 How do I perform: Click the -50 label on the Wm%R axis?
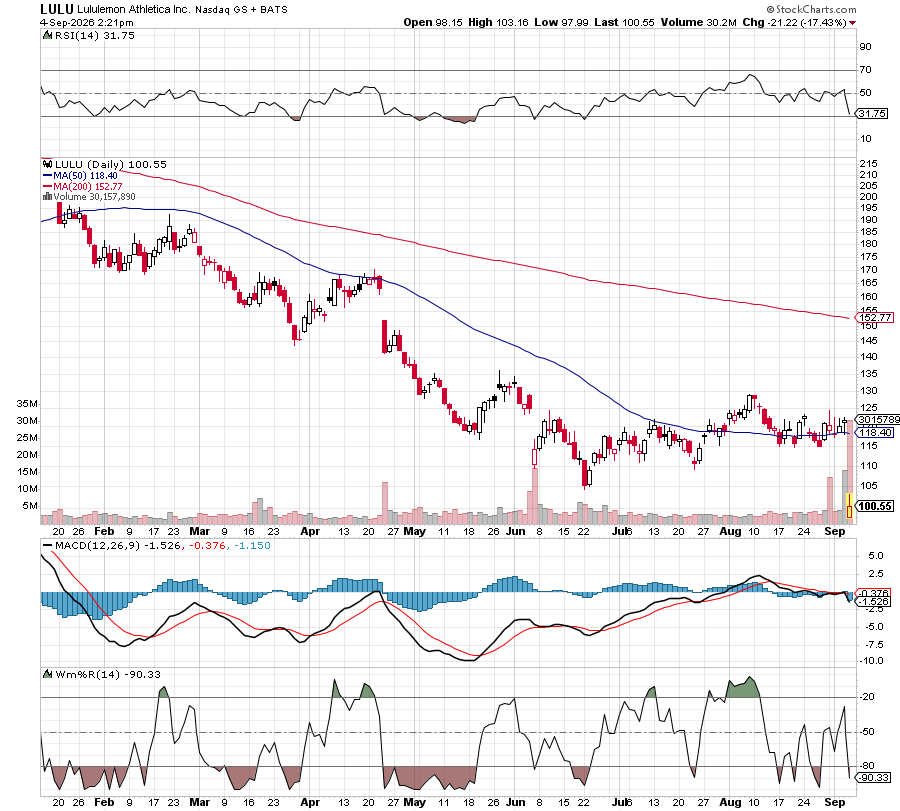(867, 732)
